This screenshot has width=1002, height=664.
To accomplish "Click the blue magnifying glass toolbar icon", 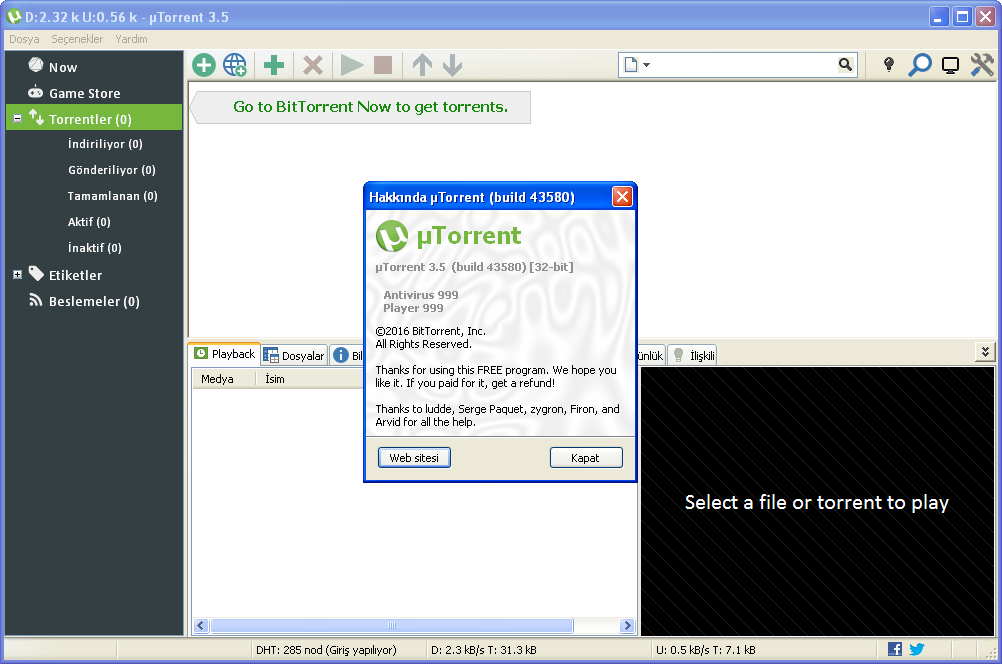I will [920, 65].
